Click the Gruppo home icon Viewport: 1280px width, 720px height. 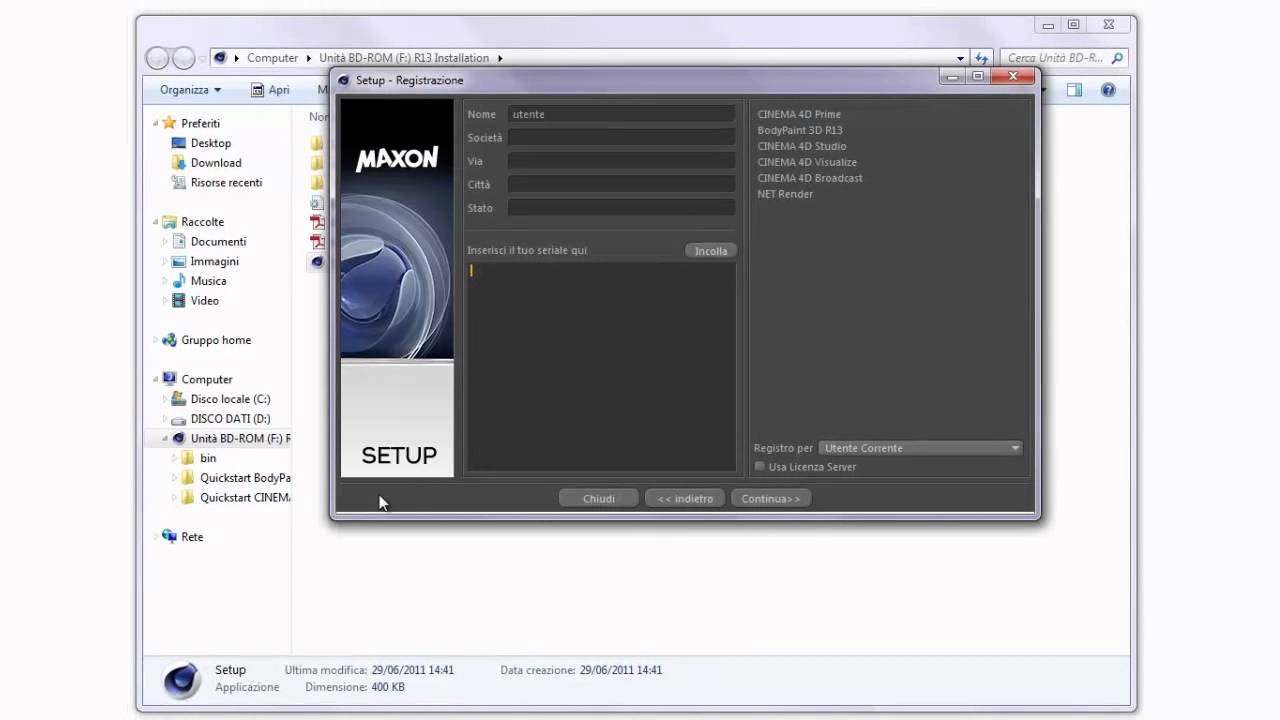click(x=169, y=340)
